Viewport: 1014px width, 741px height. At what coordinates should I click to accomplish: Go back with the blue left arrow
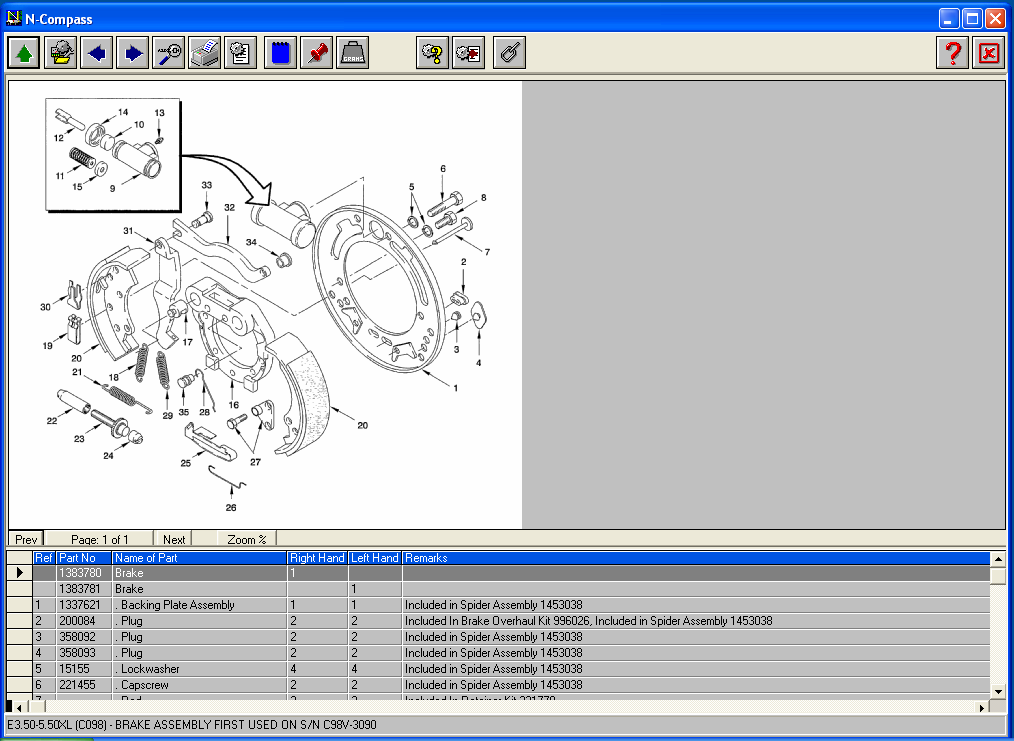point(97,52)
